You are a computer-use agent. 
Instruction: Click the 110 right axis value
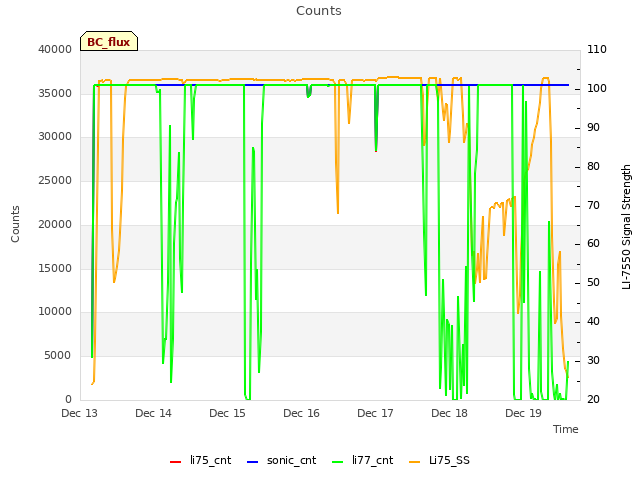pos(597,49)
